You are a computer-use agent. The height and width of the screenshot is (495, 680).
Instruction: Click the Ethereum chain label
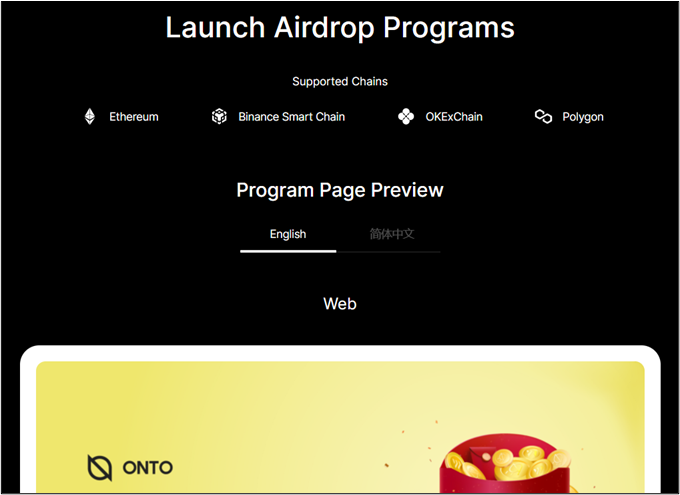pos(134,117)
